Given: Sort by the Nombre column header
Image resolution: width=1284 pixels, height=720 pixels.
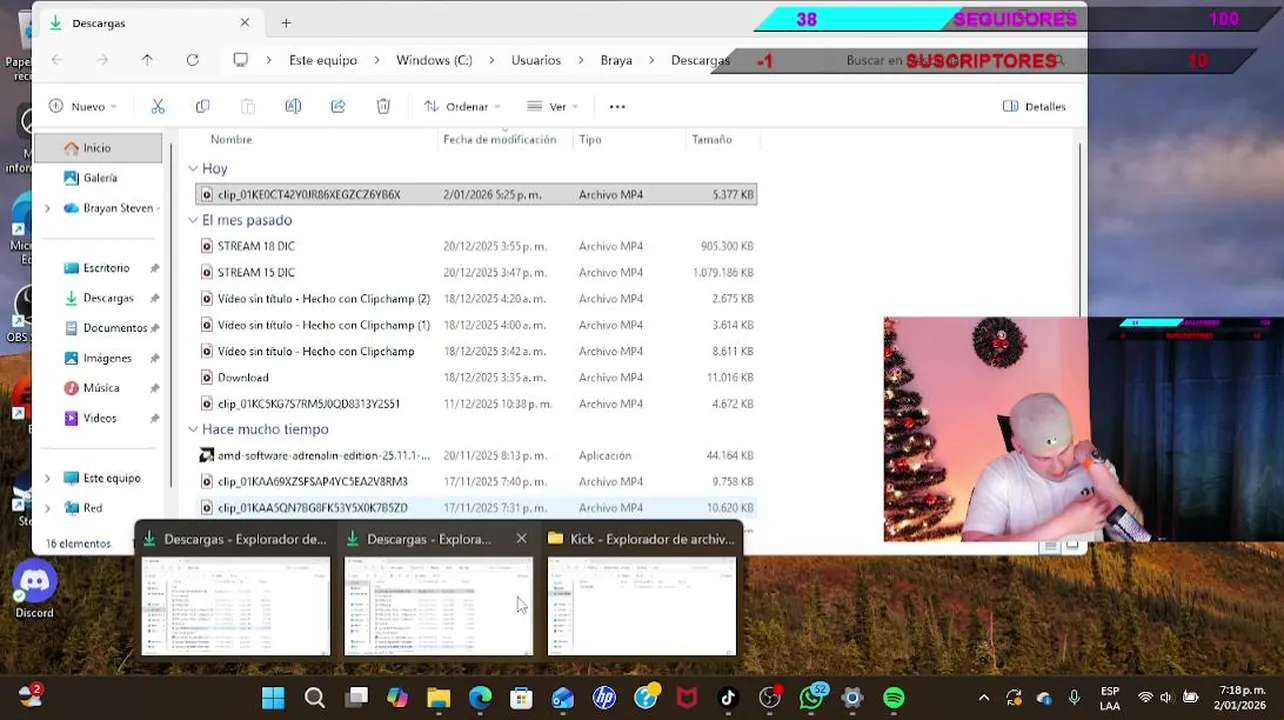Looking at the screenshot, I should coord(231,140).
